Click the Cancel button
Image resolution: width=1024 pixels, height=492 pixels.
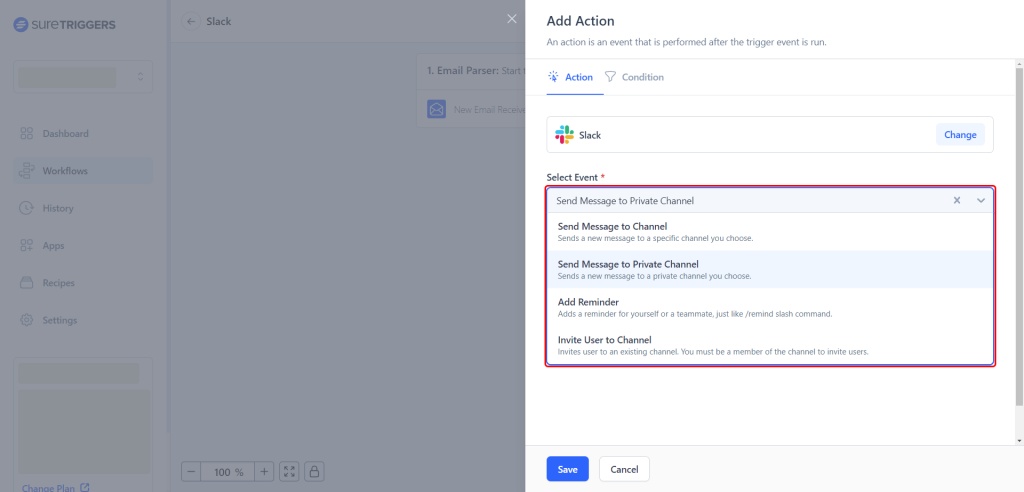coord(624,469)
